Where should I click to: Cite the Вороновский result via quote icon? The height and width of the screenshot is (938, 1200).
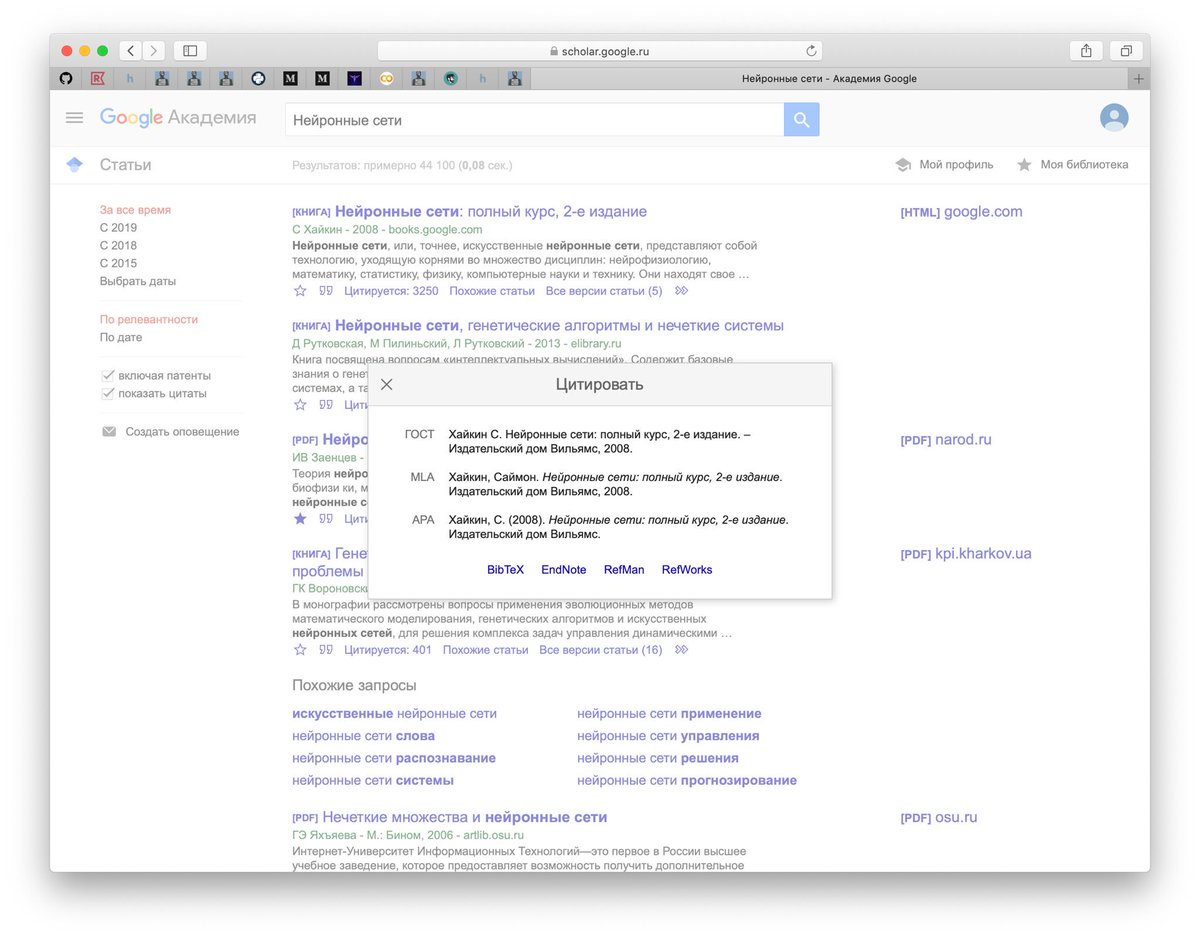(x=325, y=650)
